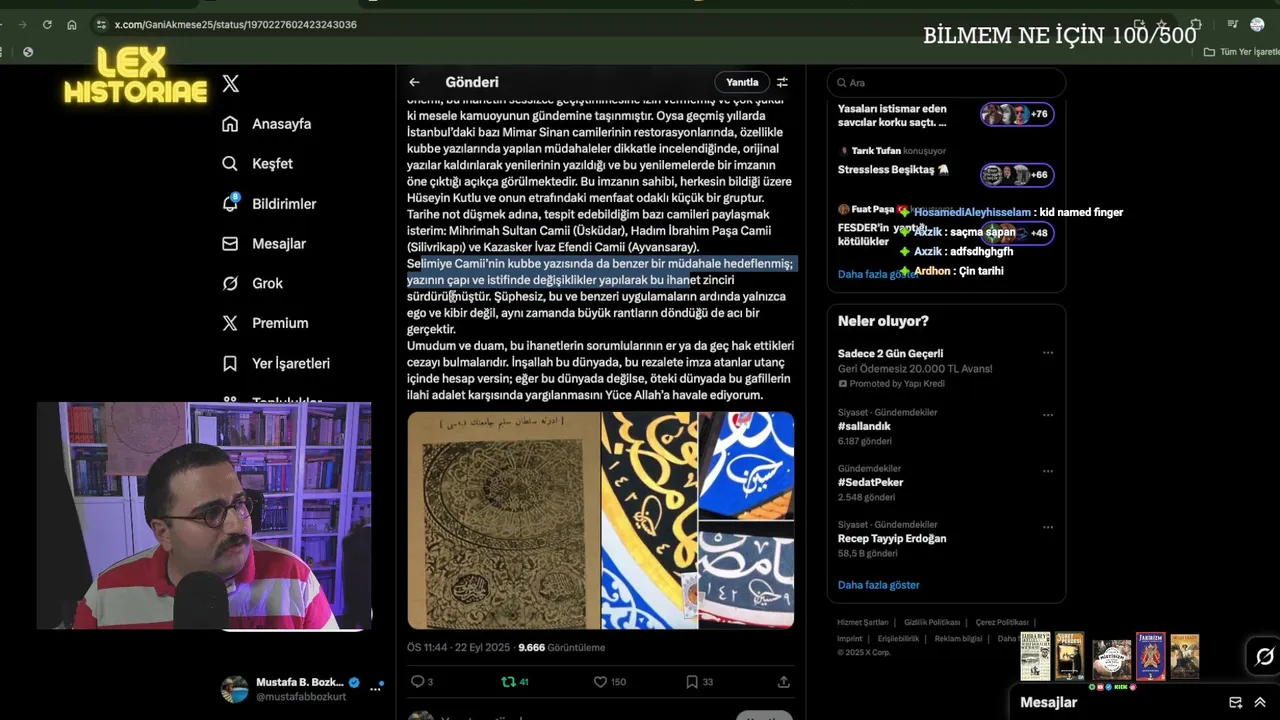Click the browser back button
Screen dimensions: 1280x720
pos(3,24)
